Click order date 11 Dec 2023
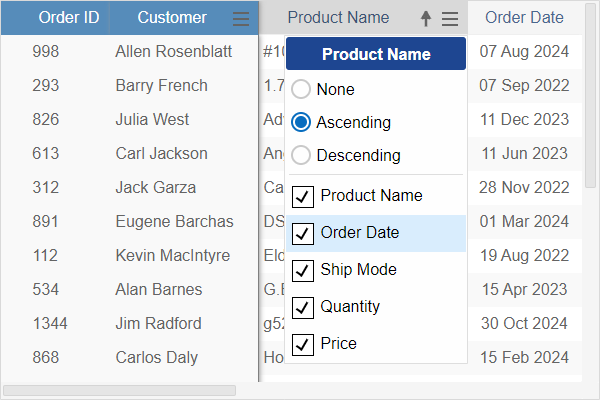 pos(524,119)
